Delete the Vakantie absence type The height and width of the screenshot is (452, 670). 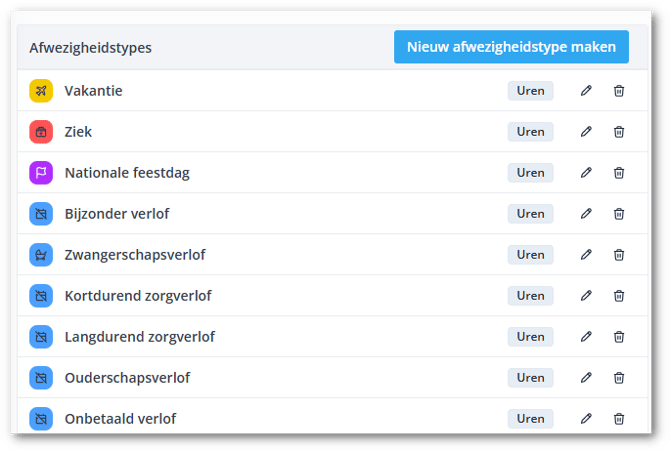click(619, 91)
